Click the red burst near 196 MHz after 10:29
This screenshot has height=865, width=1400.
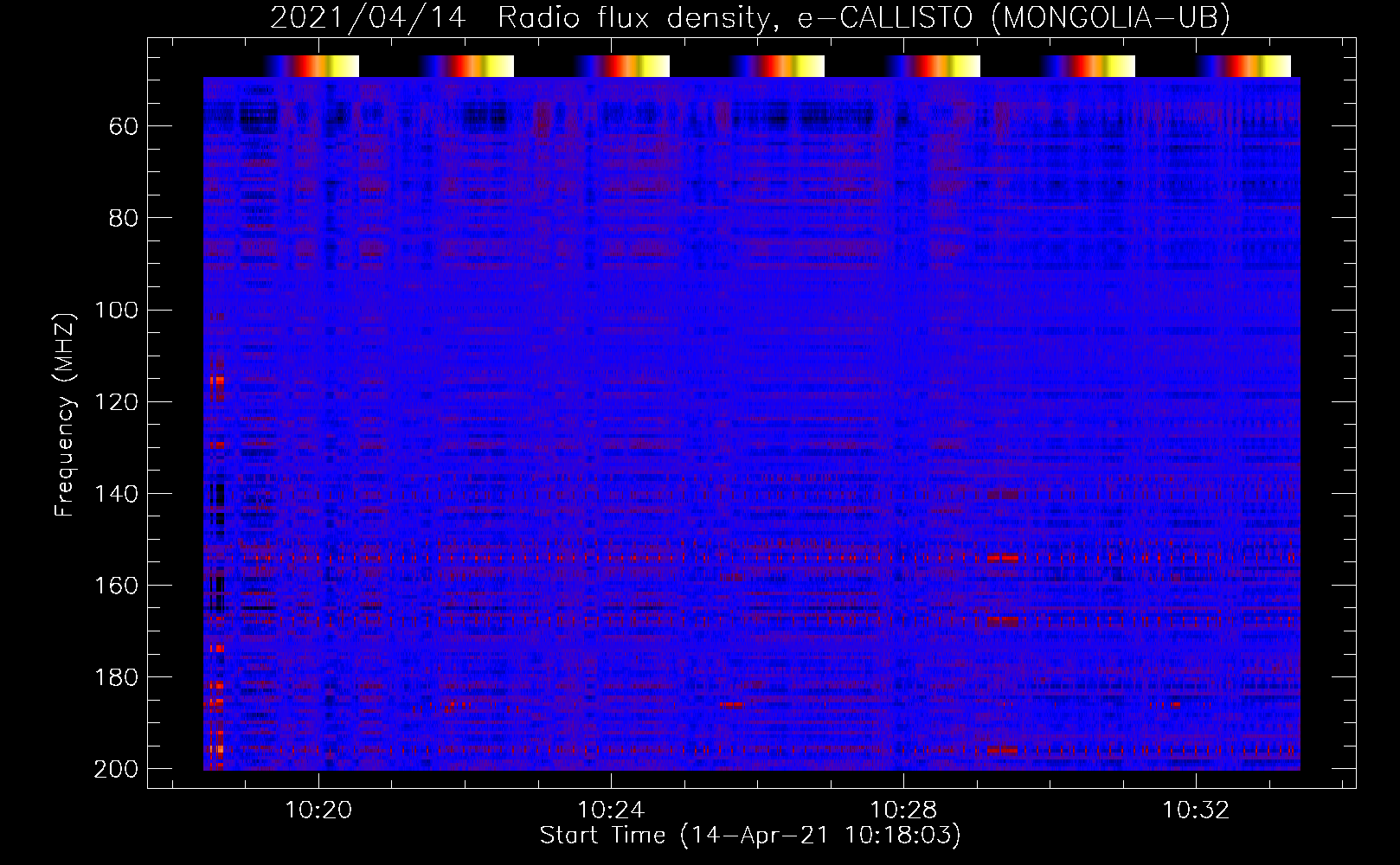click(1003, 749)
